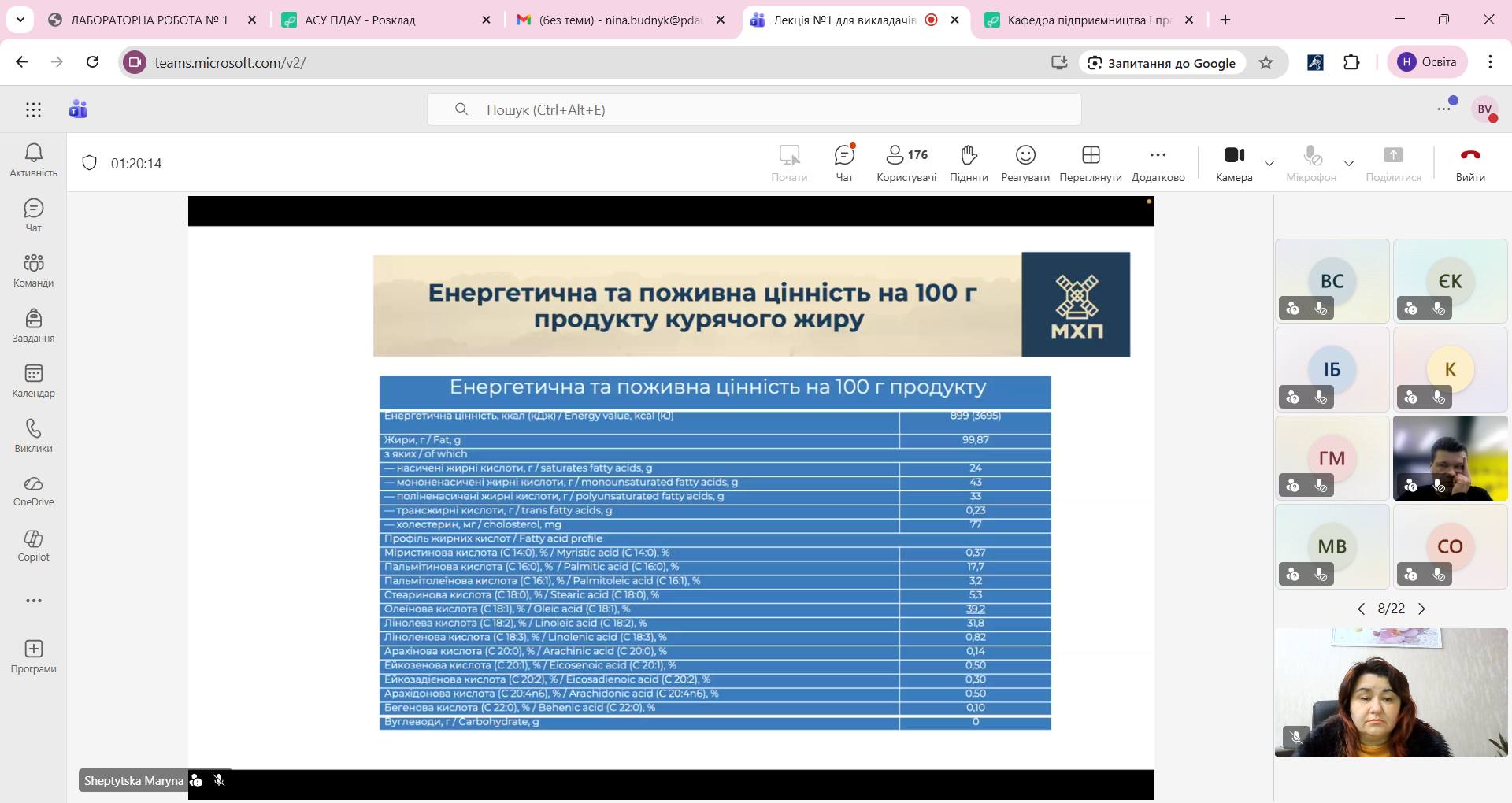Open the View layout options
Image resolution: width=1512 pixels, height=803 pixels.
pyautogui.click(x=1090, y=163)
